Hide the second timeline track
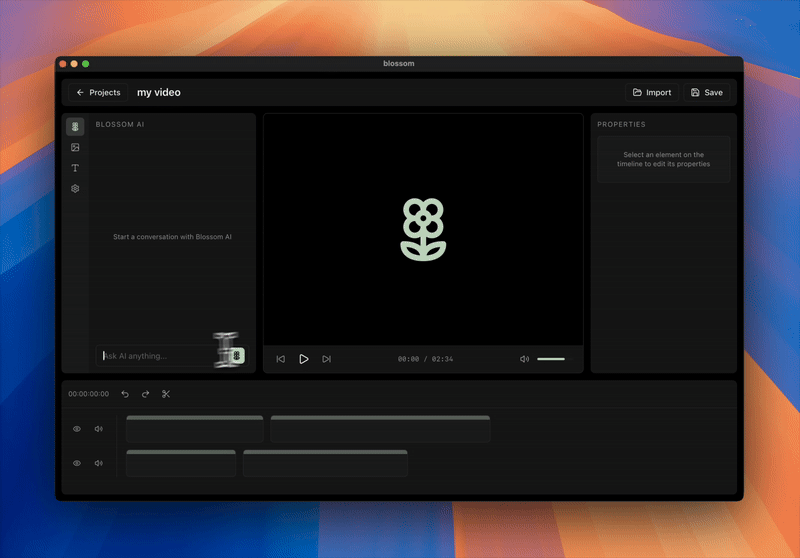Image resolution: width=800 pixels, height=558 pixels. pos(77,463)
